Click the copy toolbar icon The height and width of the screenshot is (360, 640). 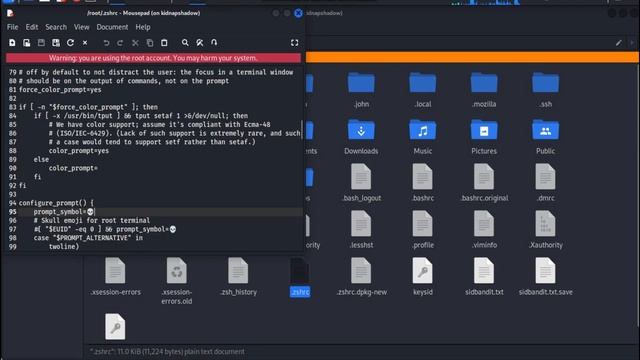coord(150,43)
